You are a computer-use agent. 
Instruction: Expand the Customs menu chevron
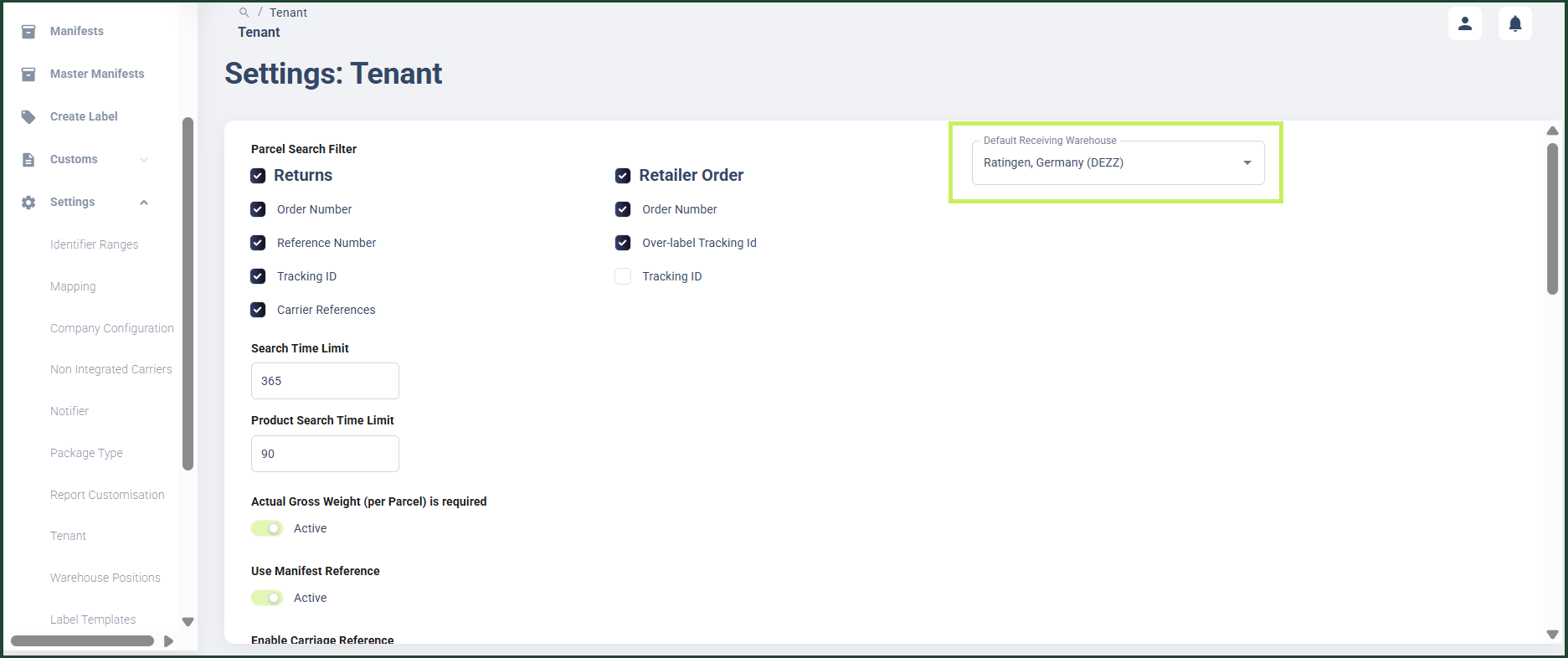(x=144, y=160)
